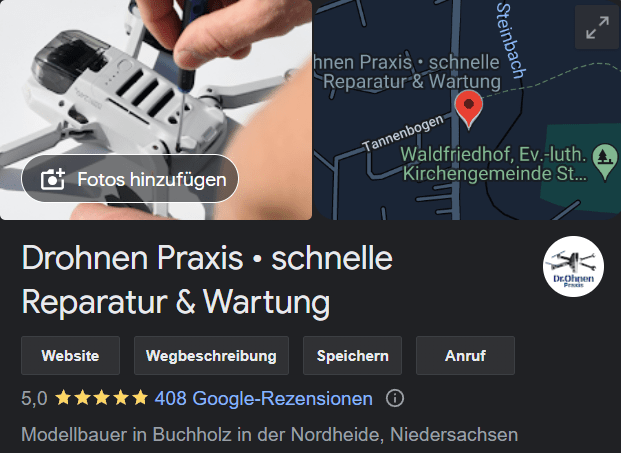Call the business via Anruf button
This screenshot has width=621, height=453.
(465, 356)
